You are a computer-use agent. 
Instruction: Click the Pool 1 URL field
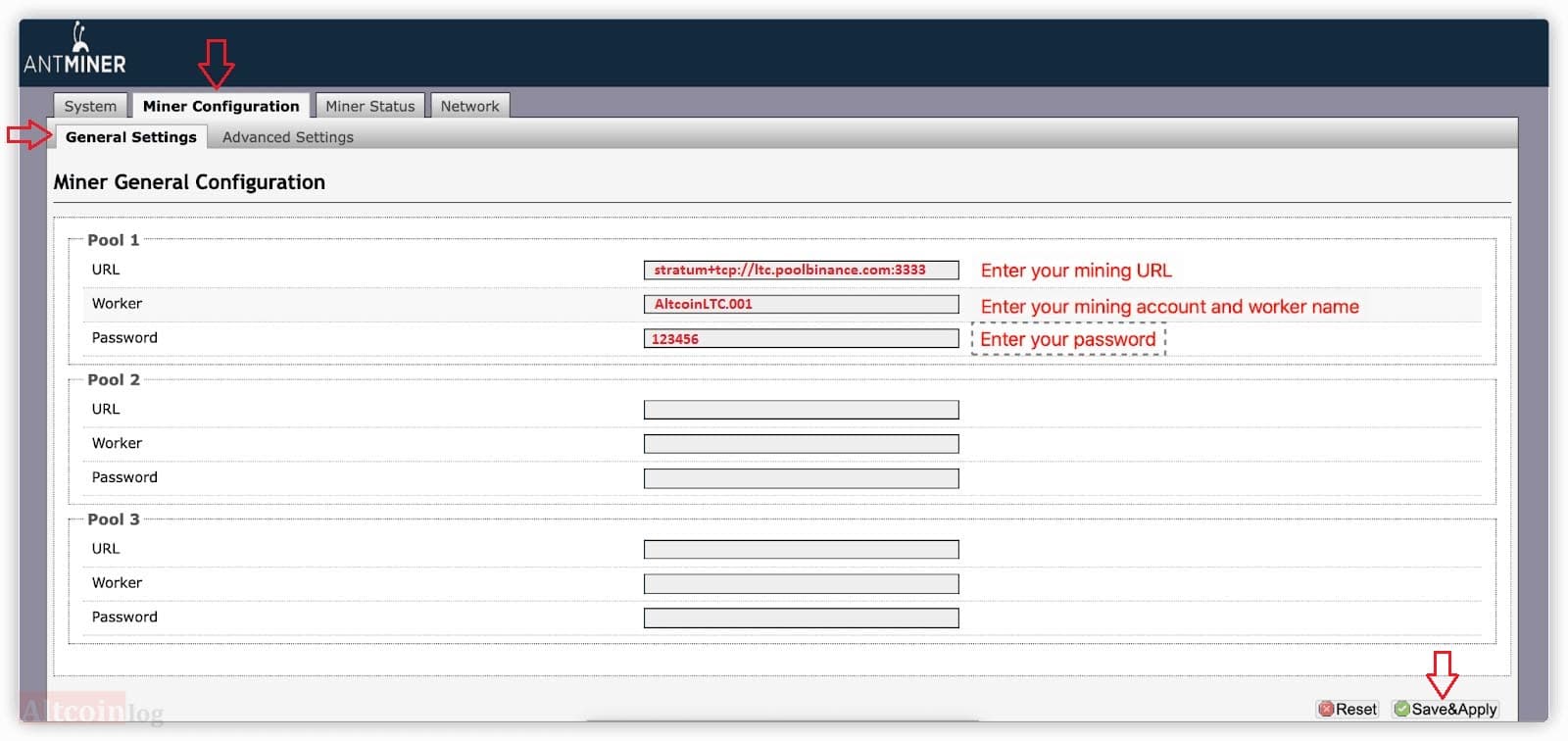pyautogui.click(x=801, y=270)
